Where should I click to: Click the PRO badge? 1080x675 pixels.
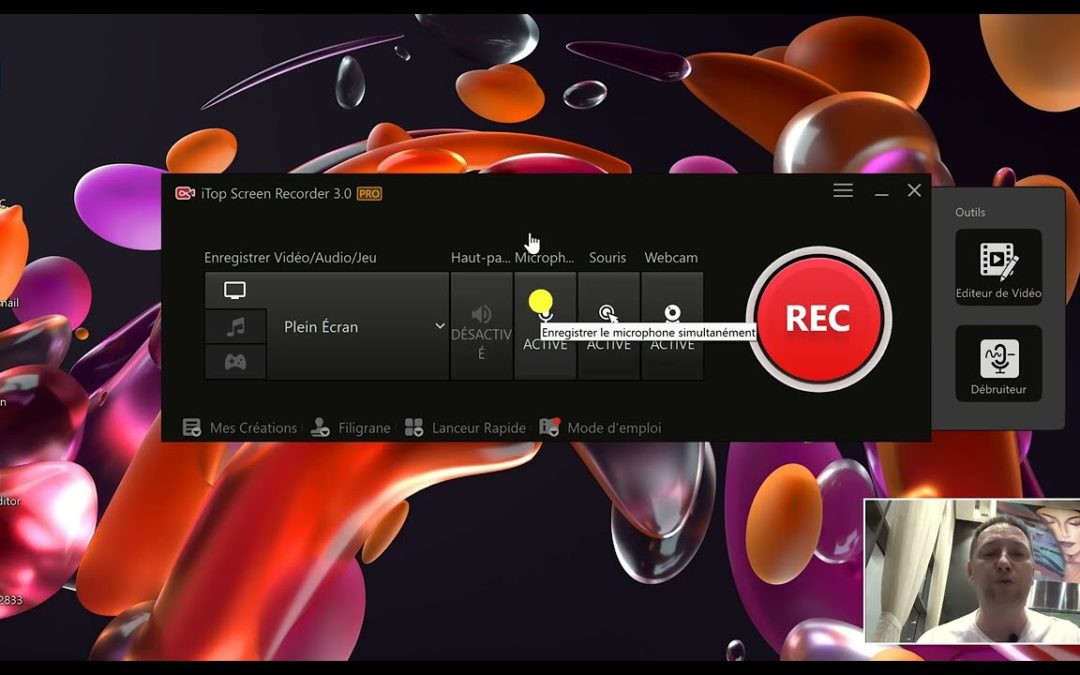(x=369, y=194)
